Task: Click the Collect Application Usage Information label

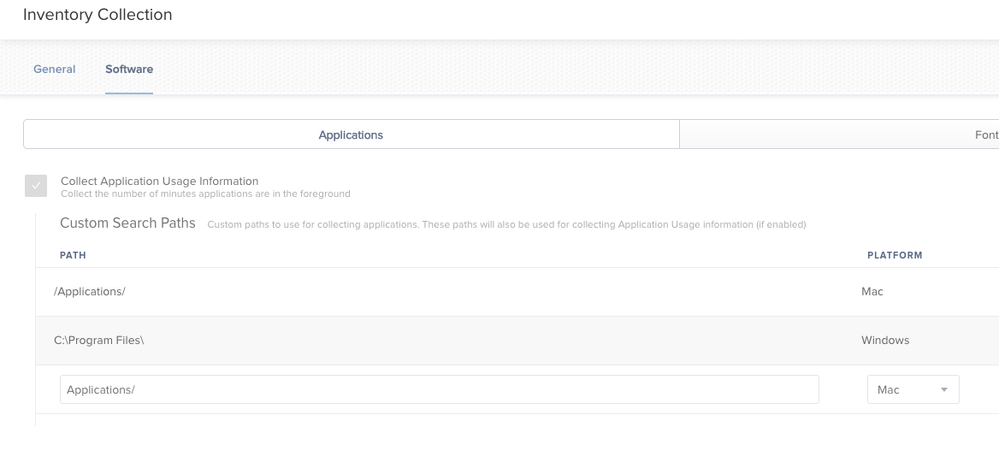Action: (159, 181)
